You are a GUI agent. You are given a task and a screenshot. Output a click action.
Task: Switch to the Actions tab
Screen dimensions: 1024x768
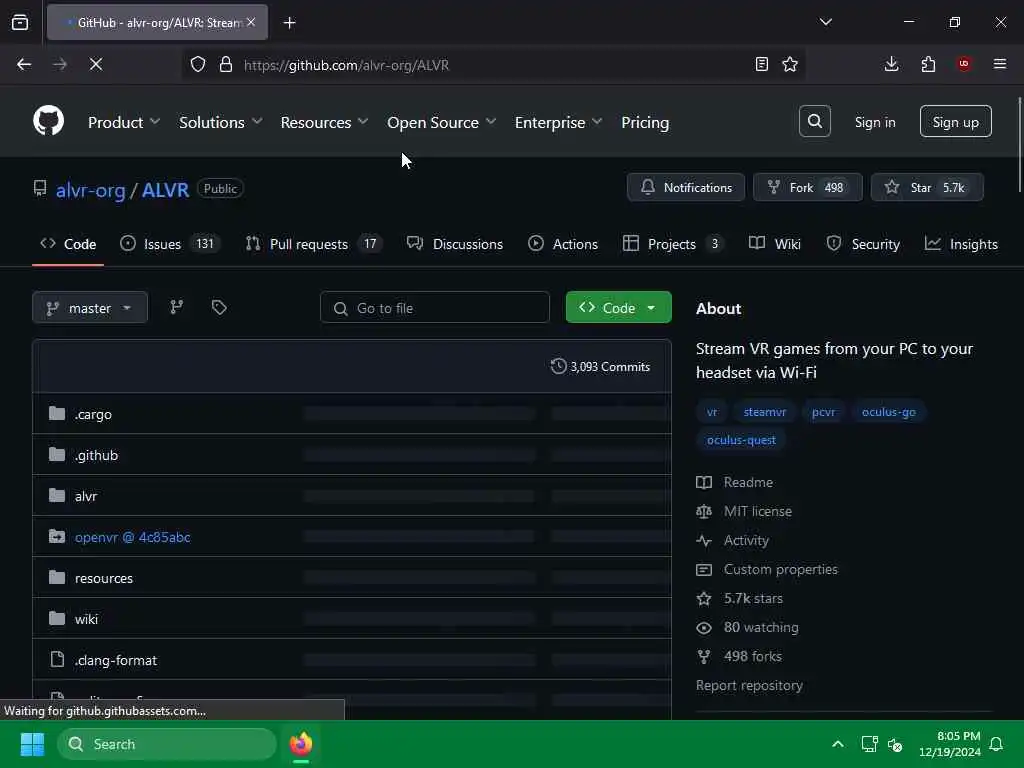[x=563, y=244]
